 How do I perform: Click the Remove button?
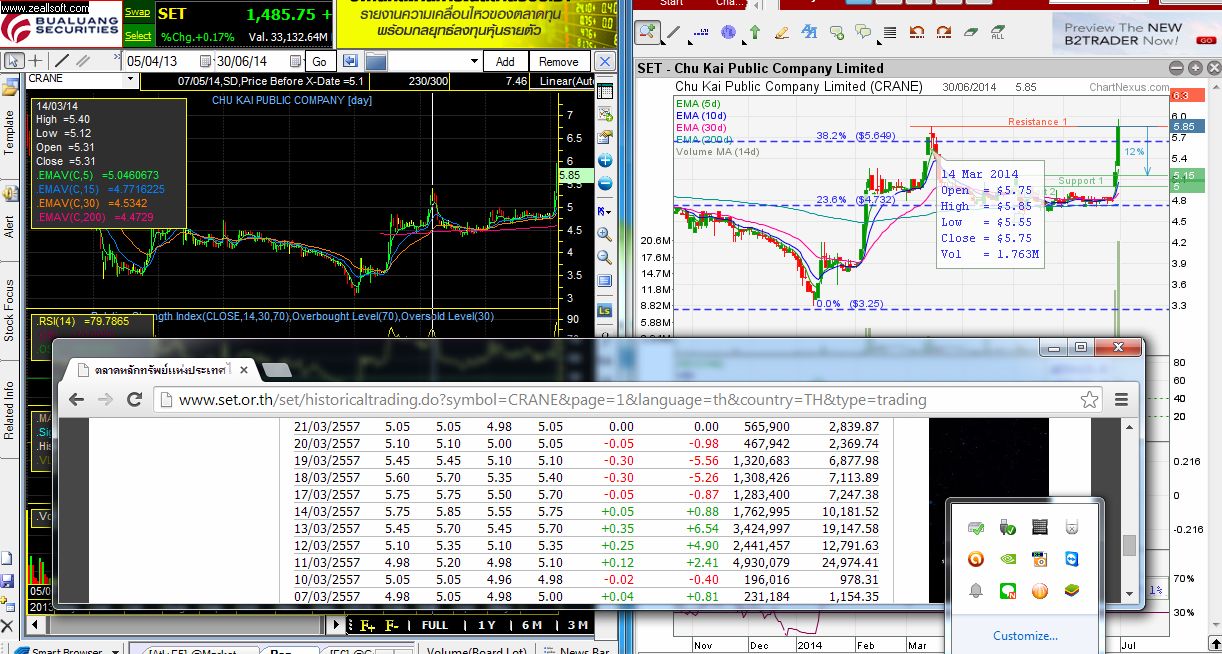(558, 62)
